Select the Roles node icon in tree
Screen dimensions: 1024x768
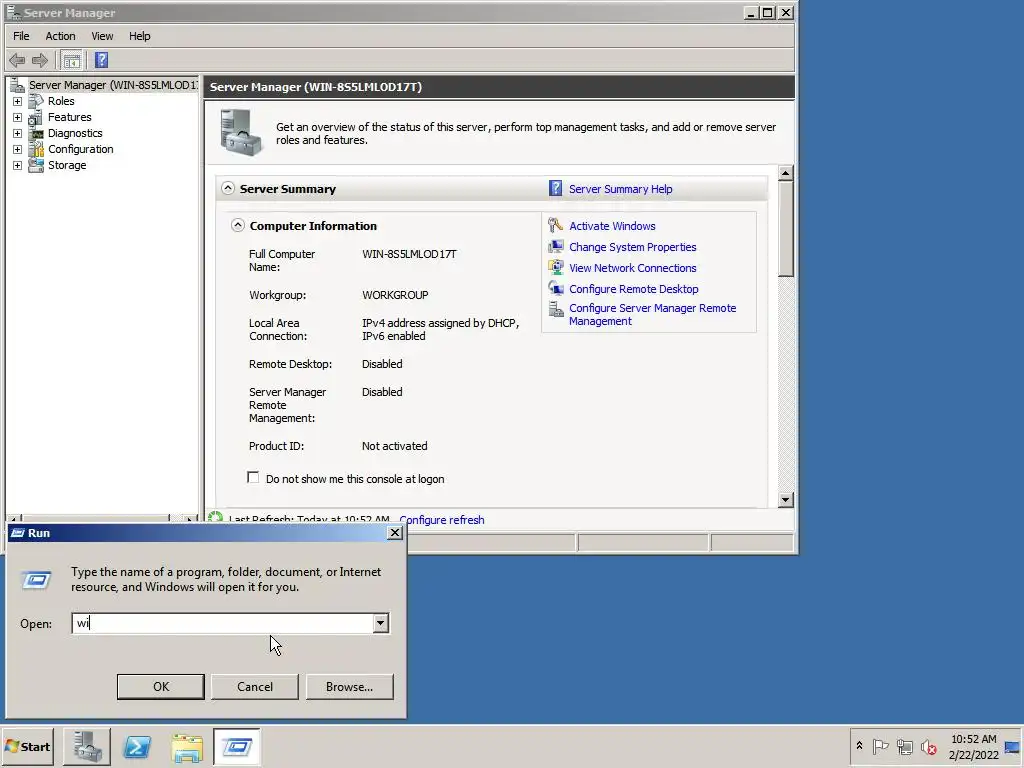(36, 101)
